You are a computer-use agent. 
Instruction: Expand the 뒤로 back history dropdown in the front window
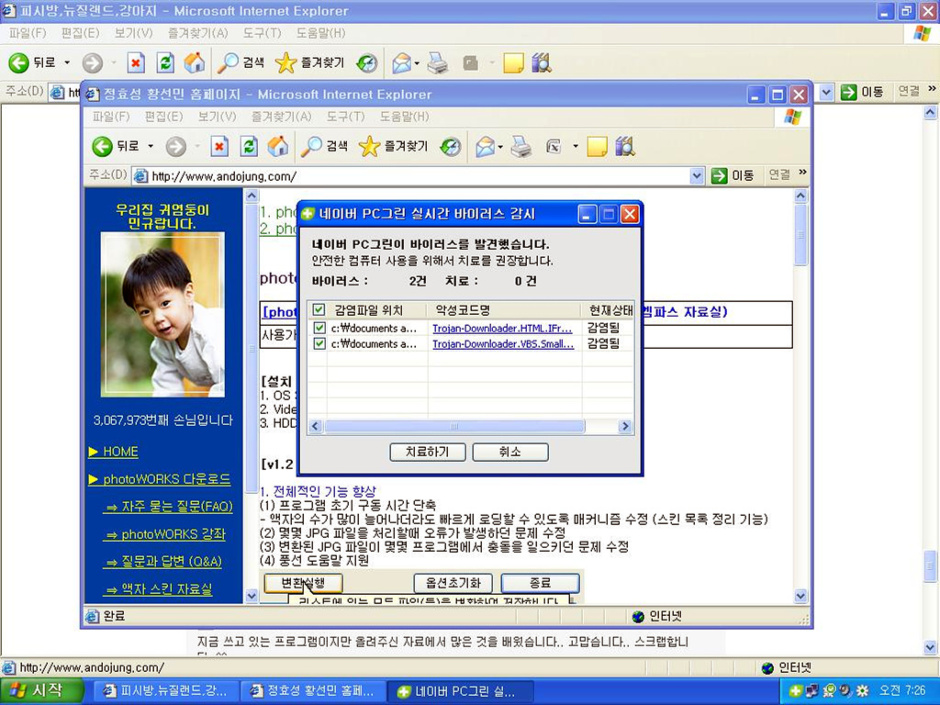(x=150, y=146)
